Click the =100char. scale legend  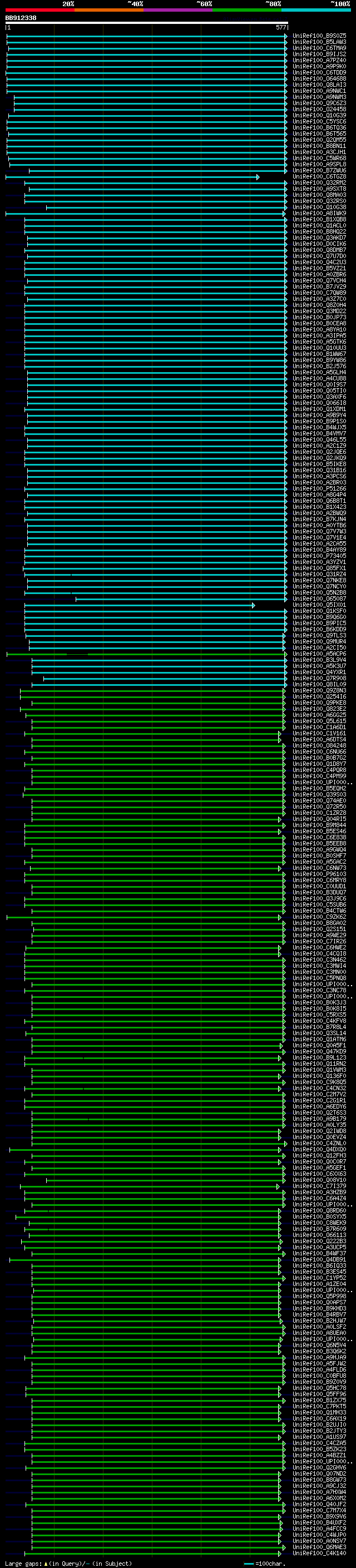click(x=264, y=1563)
